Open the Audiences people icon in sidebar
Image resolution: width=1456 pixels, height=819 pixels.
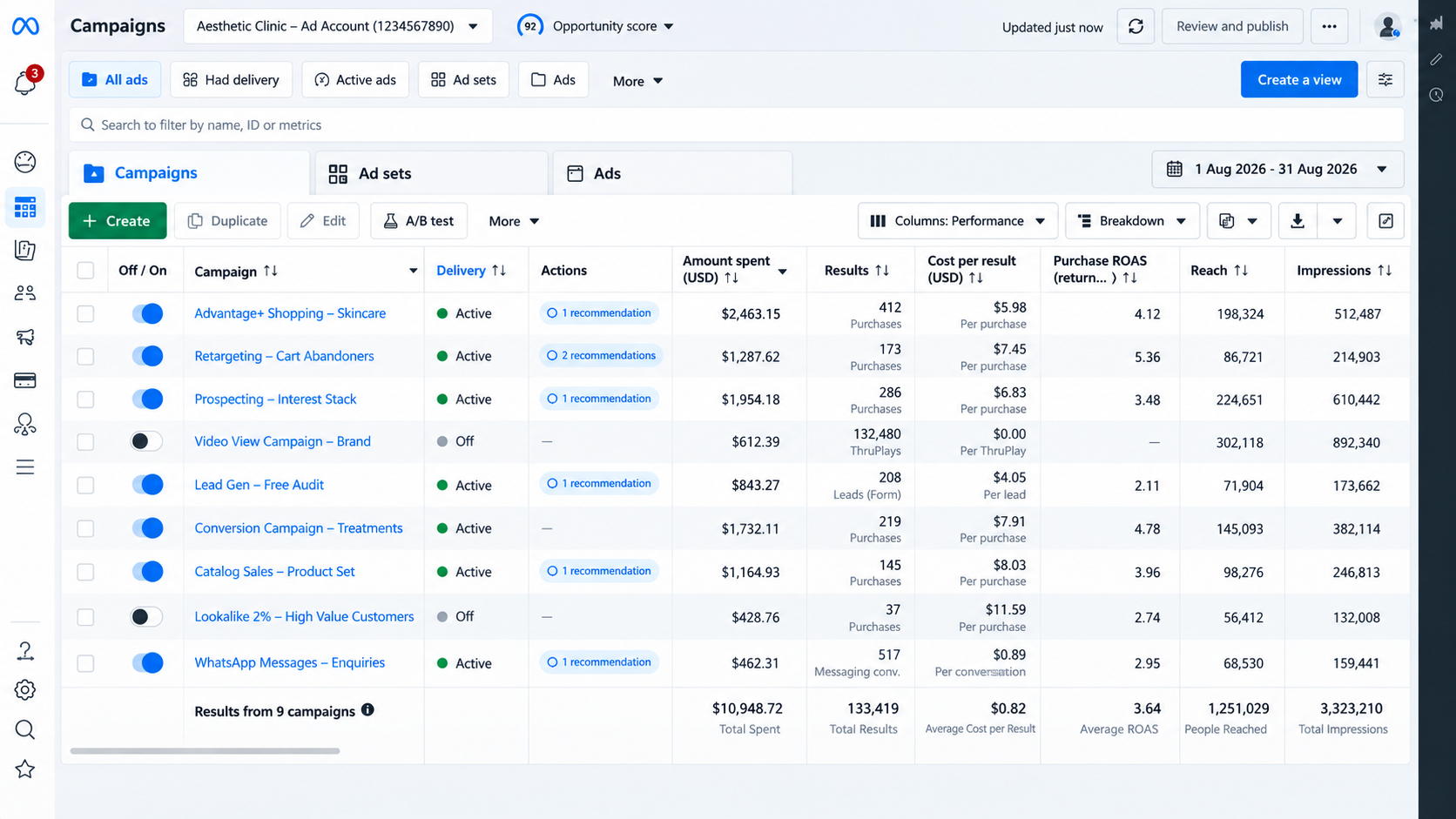[25, 293]
